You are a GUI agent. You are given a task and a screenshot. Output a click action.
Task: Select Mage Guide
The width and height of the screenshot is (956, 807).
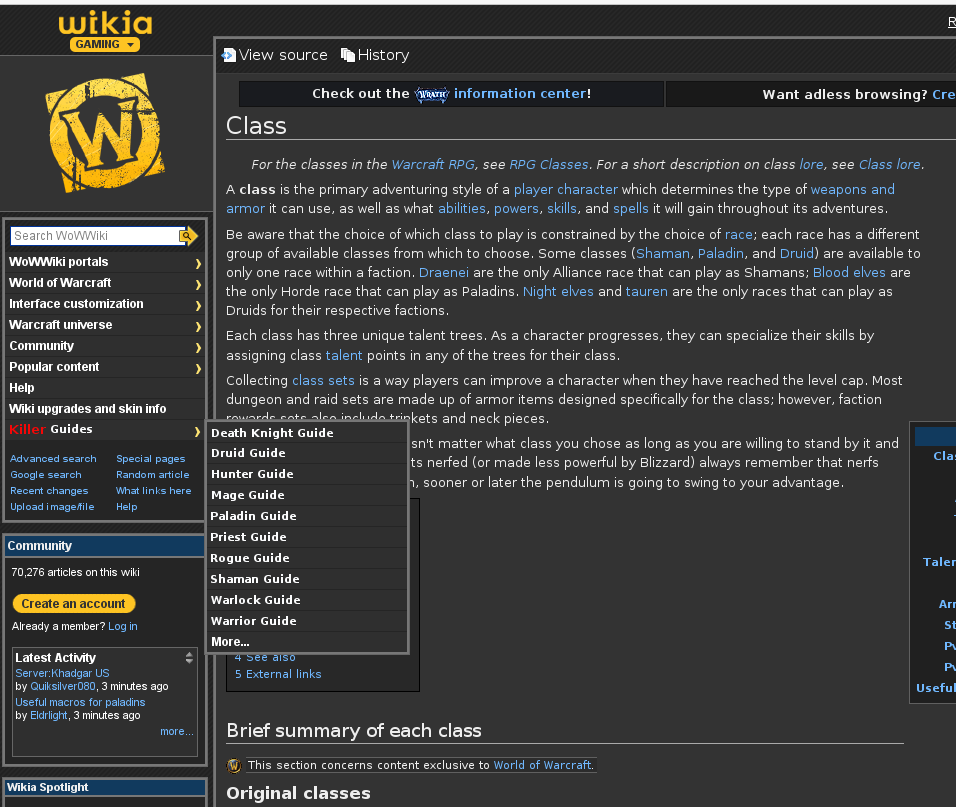tap(307, 495)
